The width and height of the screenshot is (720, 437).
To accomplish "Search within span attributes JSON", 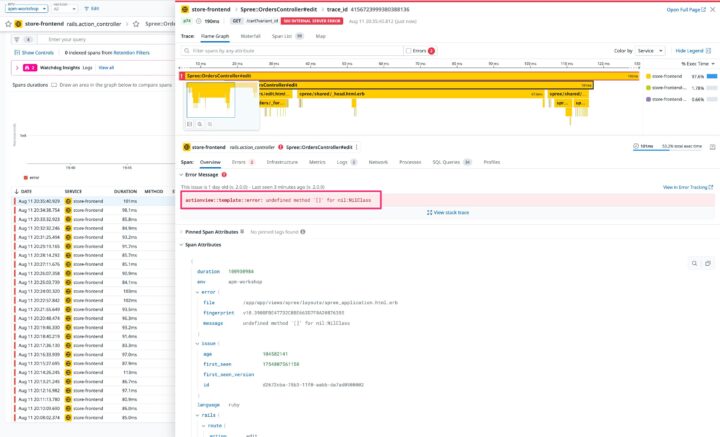I will coord(694,263).
